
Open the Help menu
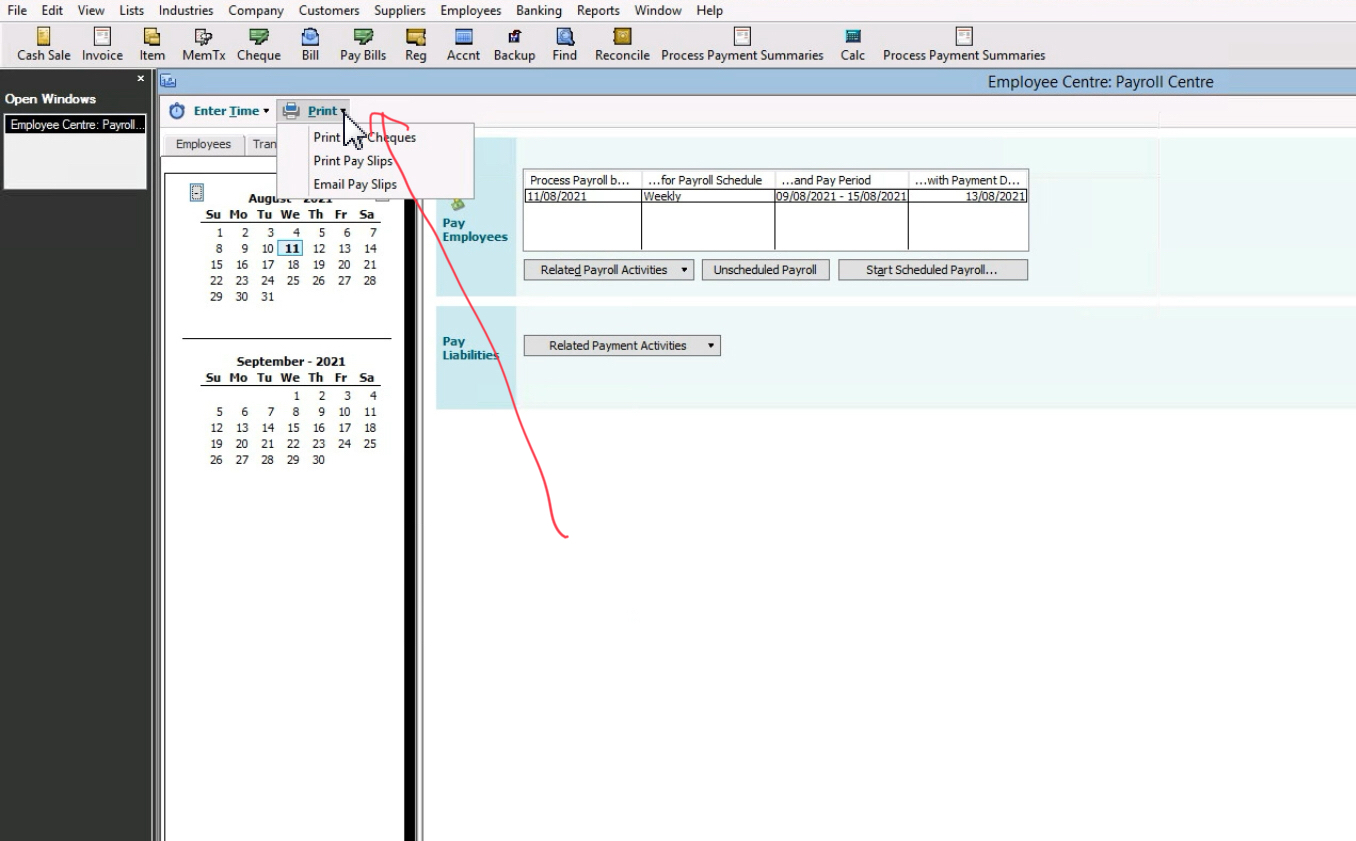click(709, 10)
